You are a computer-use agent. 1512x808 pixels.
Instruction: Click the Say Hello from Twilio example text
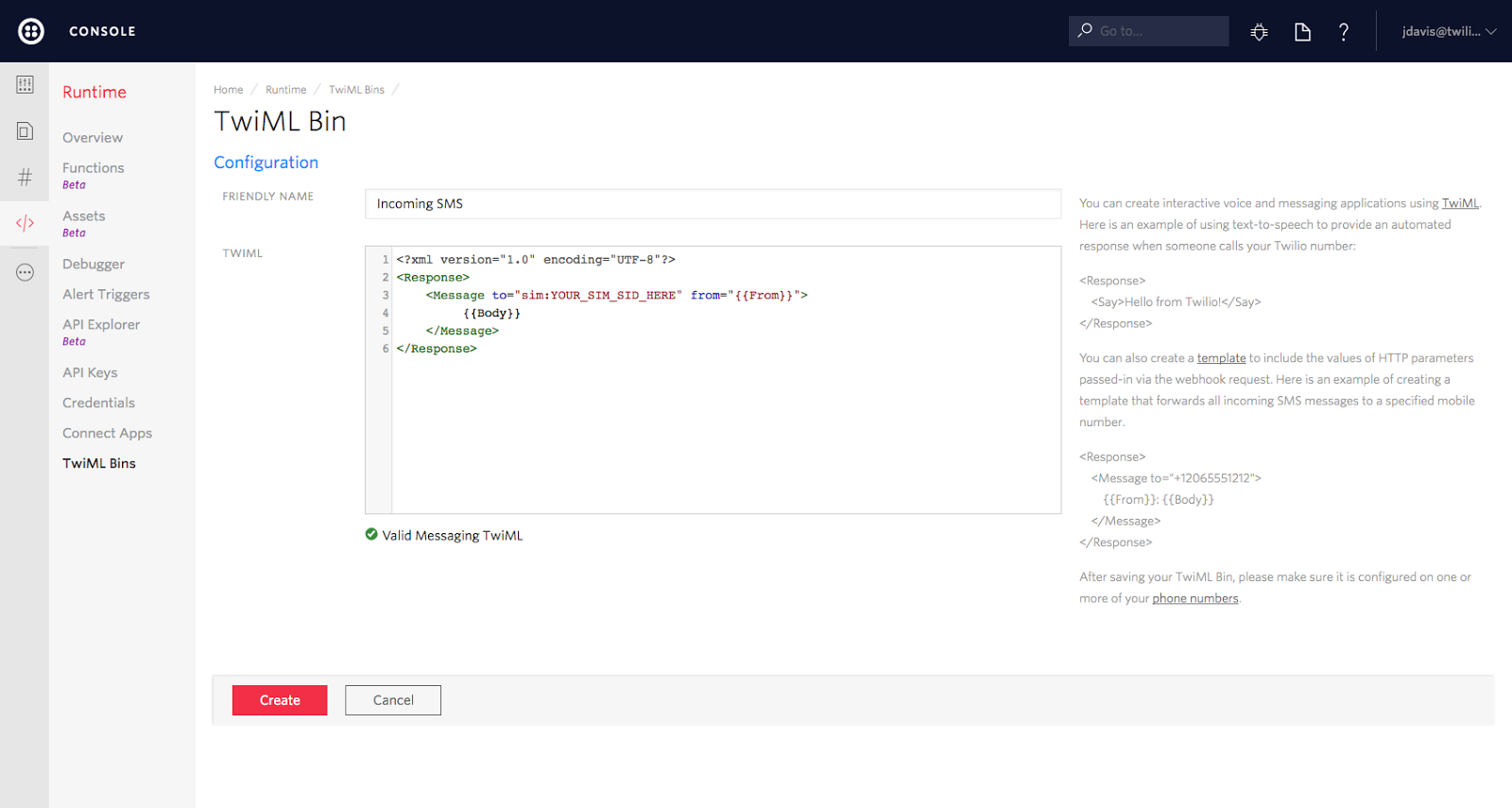(1176, 302)
